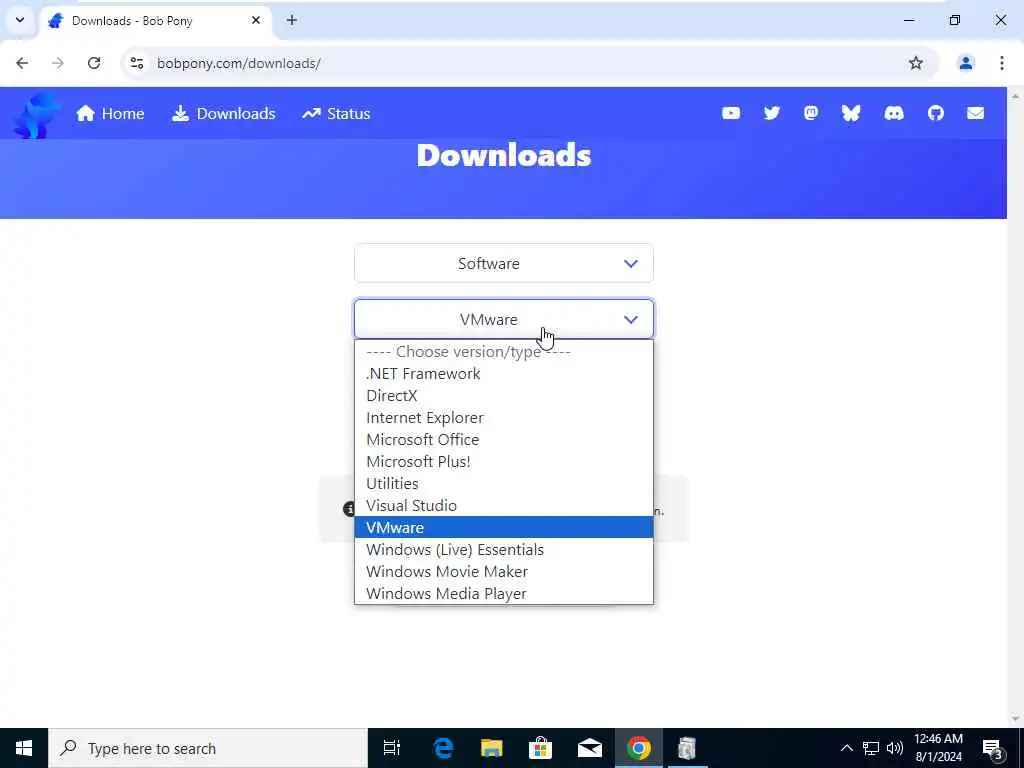Click the address bar URL
This screenshot has width=1024, height=768.
point(239,63)
